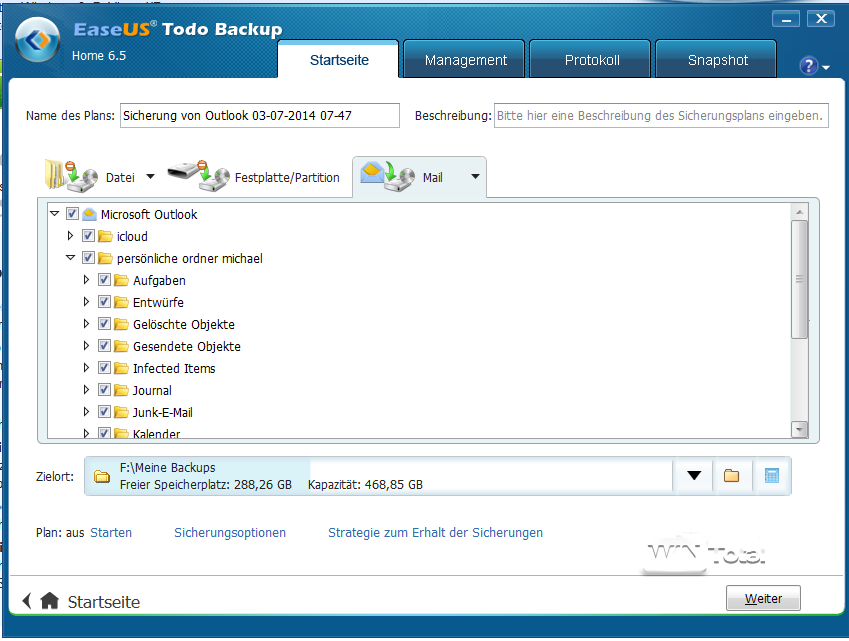Uncheck the persönliche ordner michael checkbox
849x641 pixels.
tap(88, 258)
